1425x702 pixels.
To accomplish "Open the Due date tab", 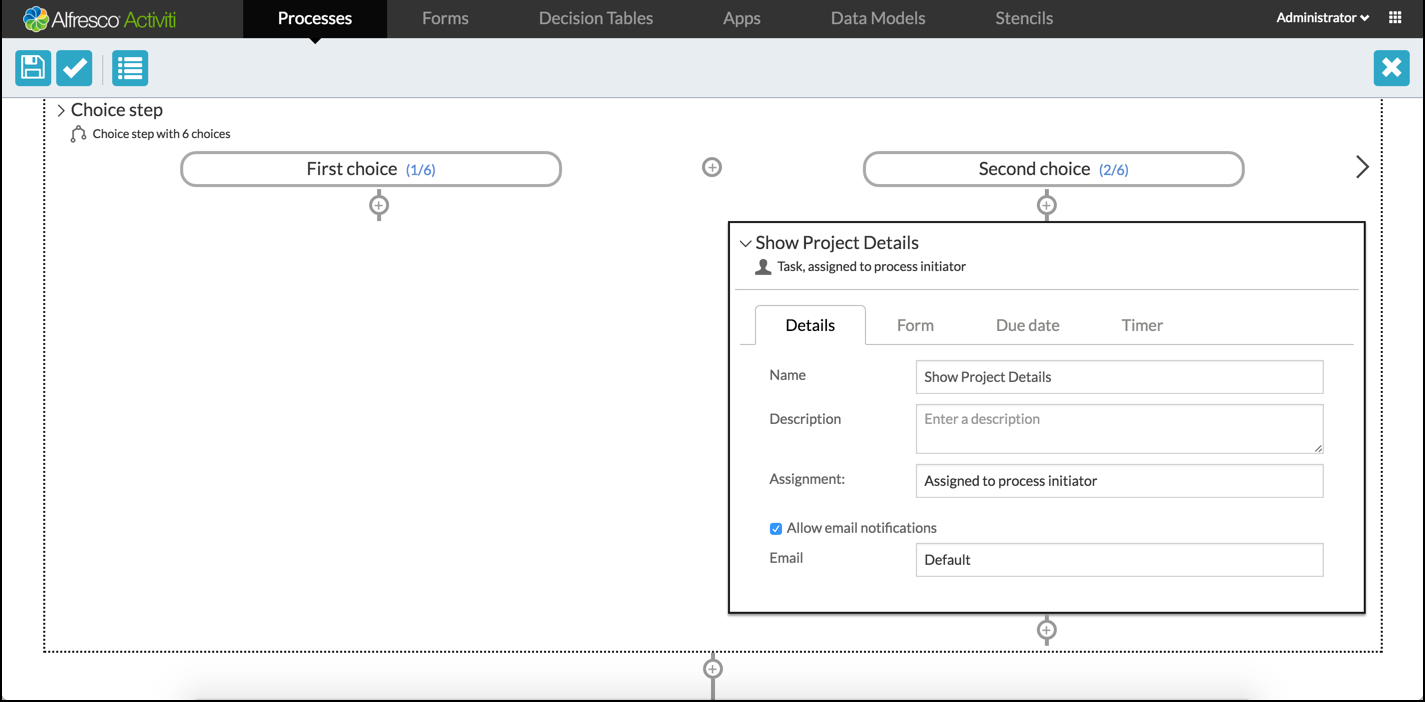I will [x=1027, y=325].
